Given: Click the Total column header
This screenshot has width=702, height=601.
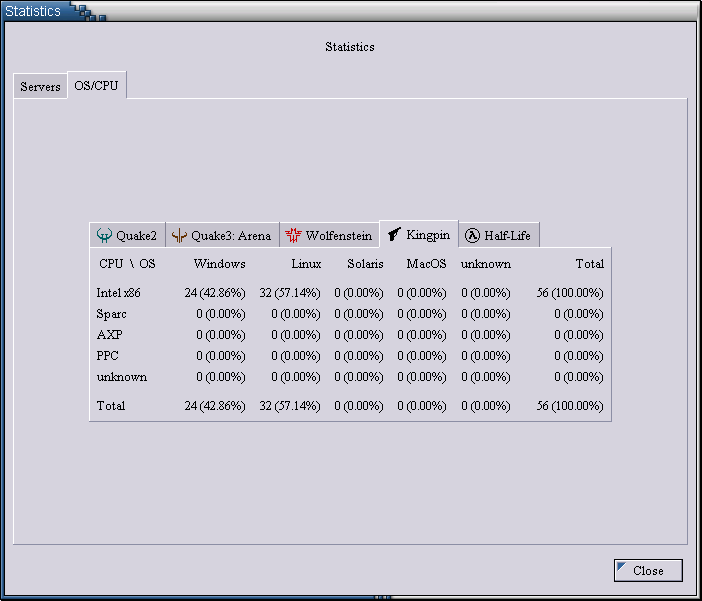Looking at the screenshot, I should point(590,264).
